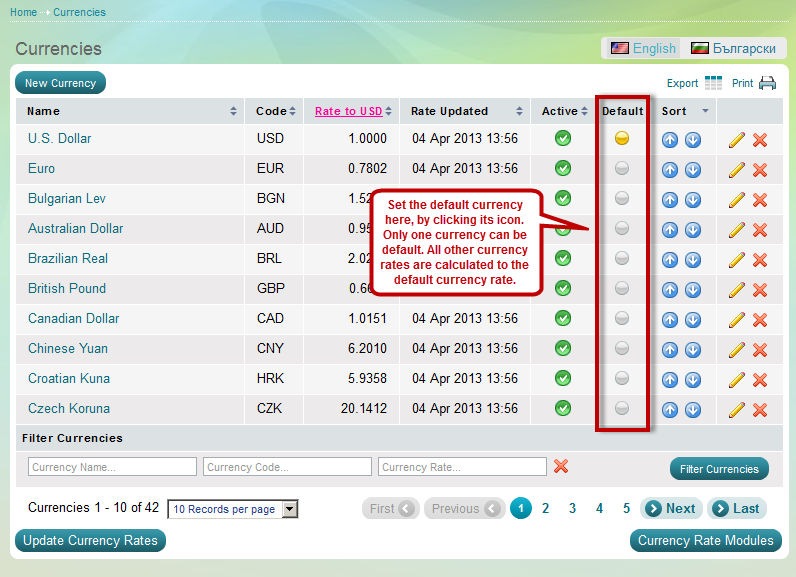The image size is (796, 577).
Task: Sort by the Rate to USD column
Action: [348, 111]
